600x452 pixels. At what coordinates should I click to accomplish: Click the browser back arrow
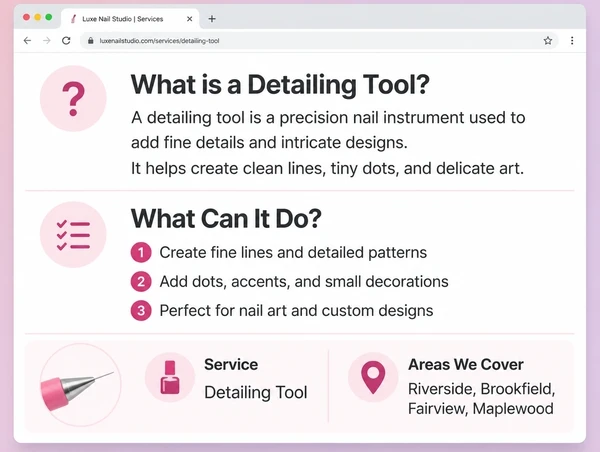[x=27, y=41]
